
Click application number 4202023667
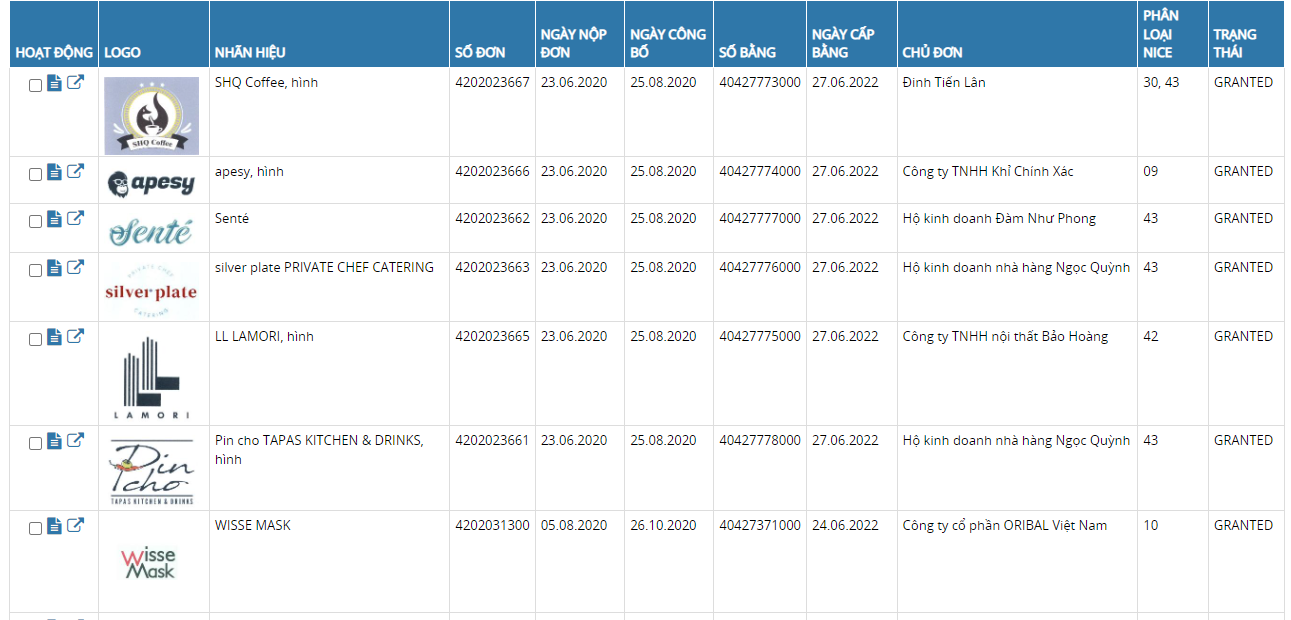pos(492,82)
